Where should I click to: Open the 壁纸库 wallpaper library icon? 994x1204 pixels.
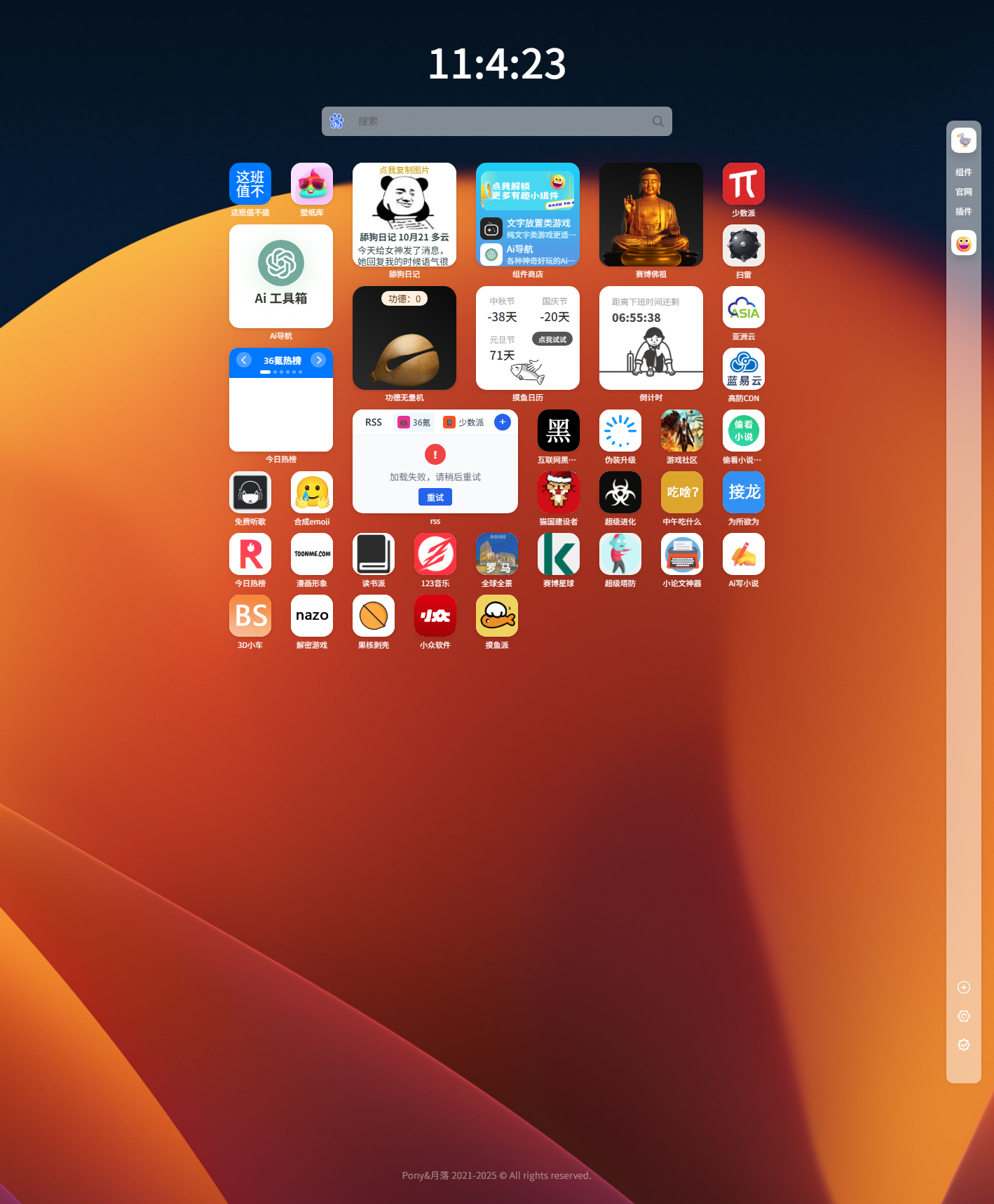(311, 184)
